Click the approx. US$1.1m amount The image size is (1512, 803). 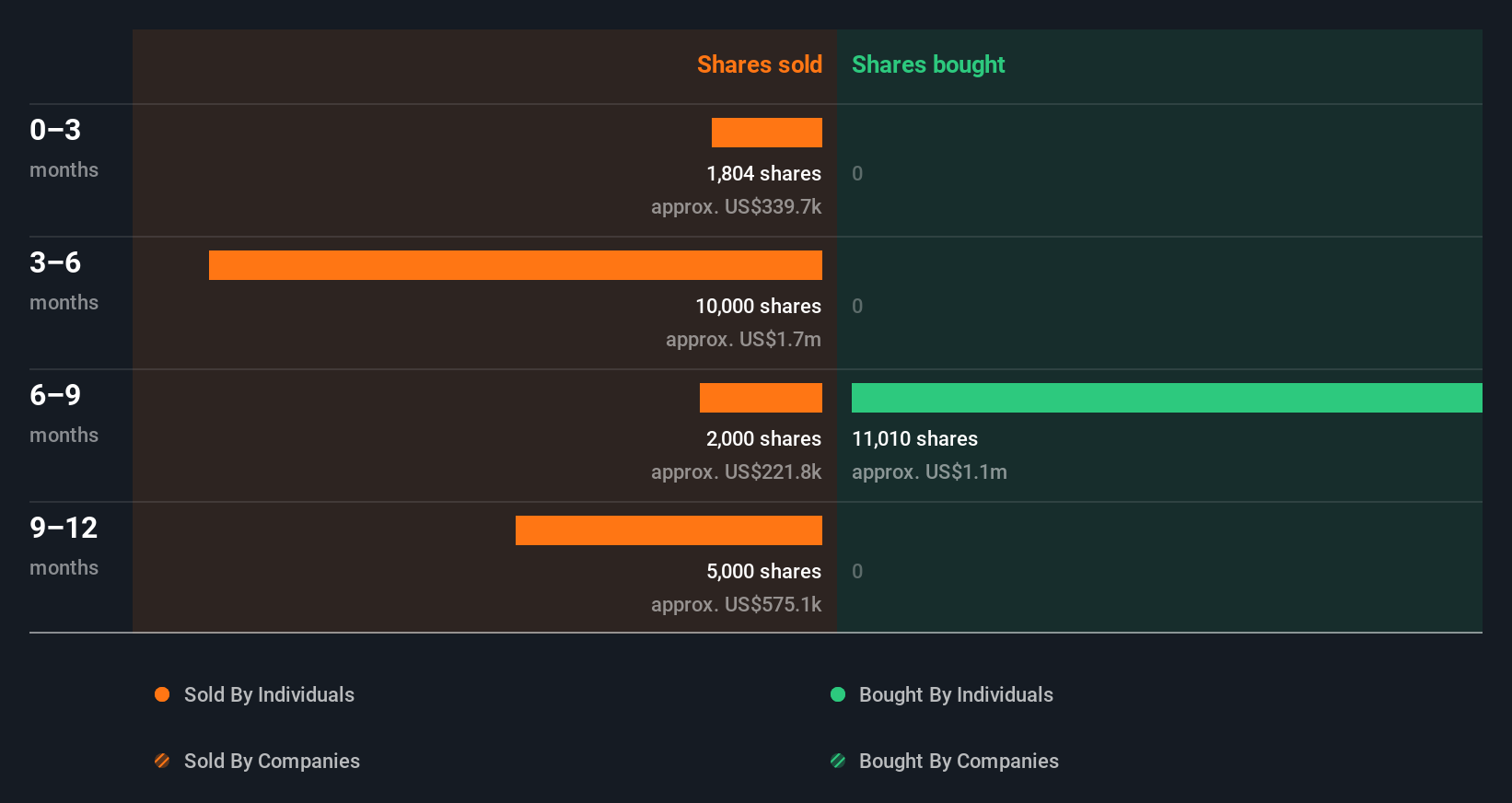click(x=929, y=471)
